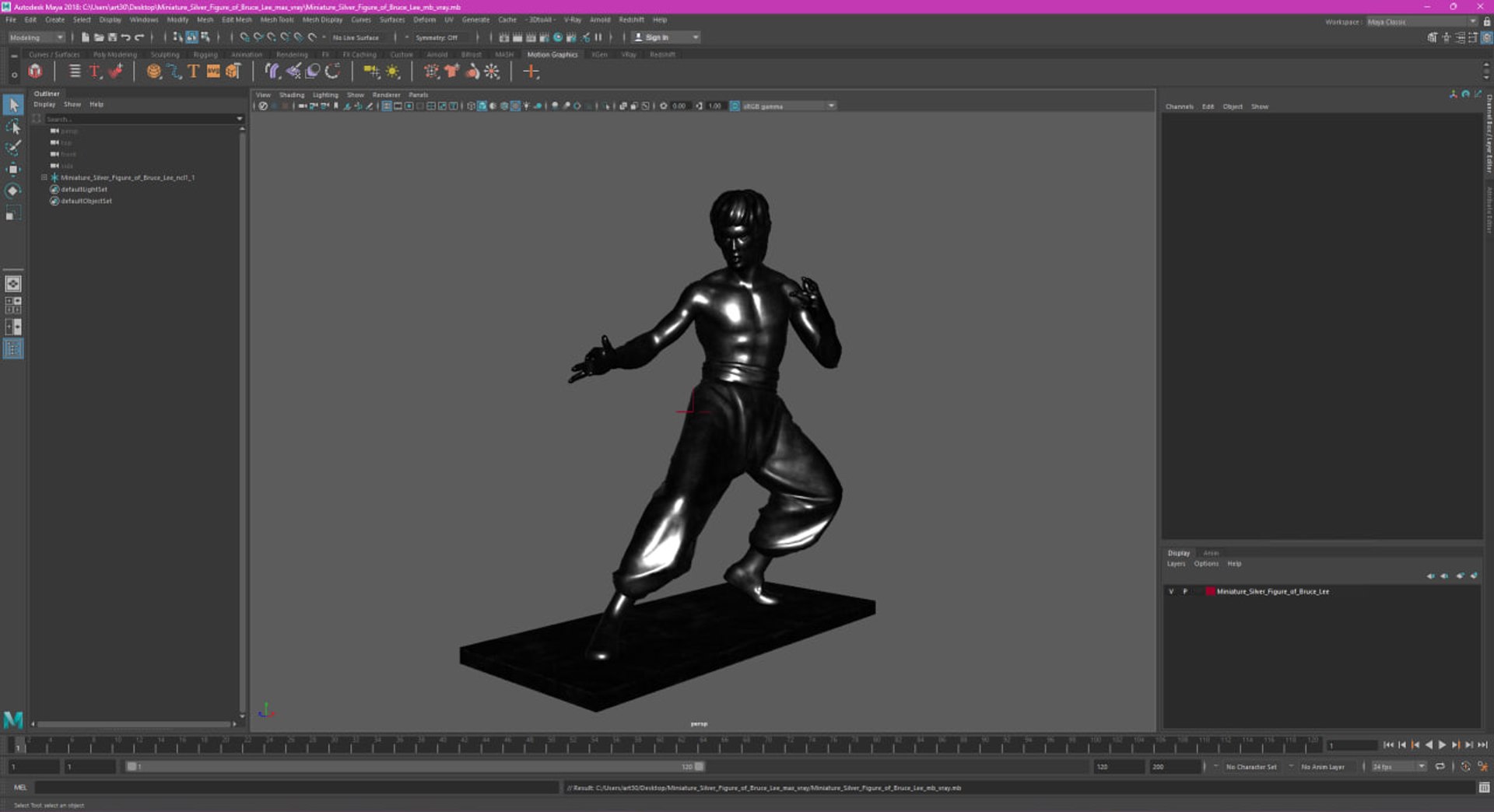Save the scene via floppy icon

112,37
